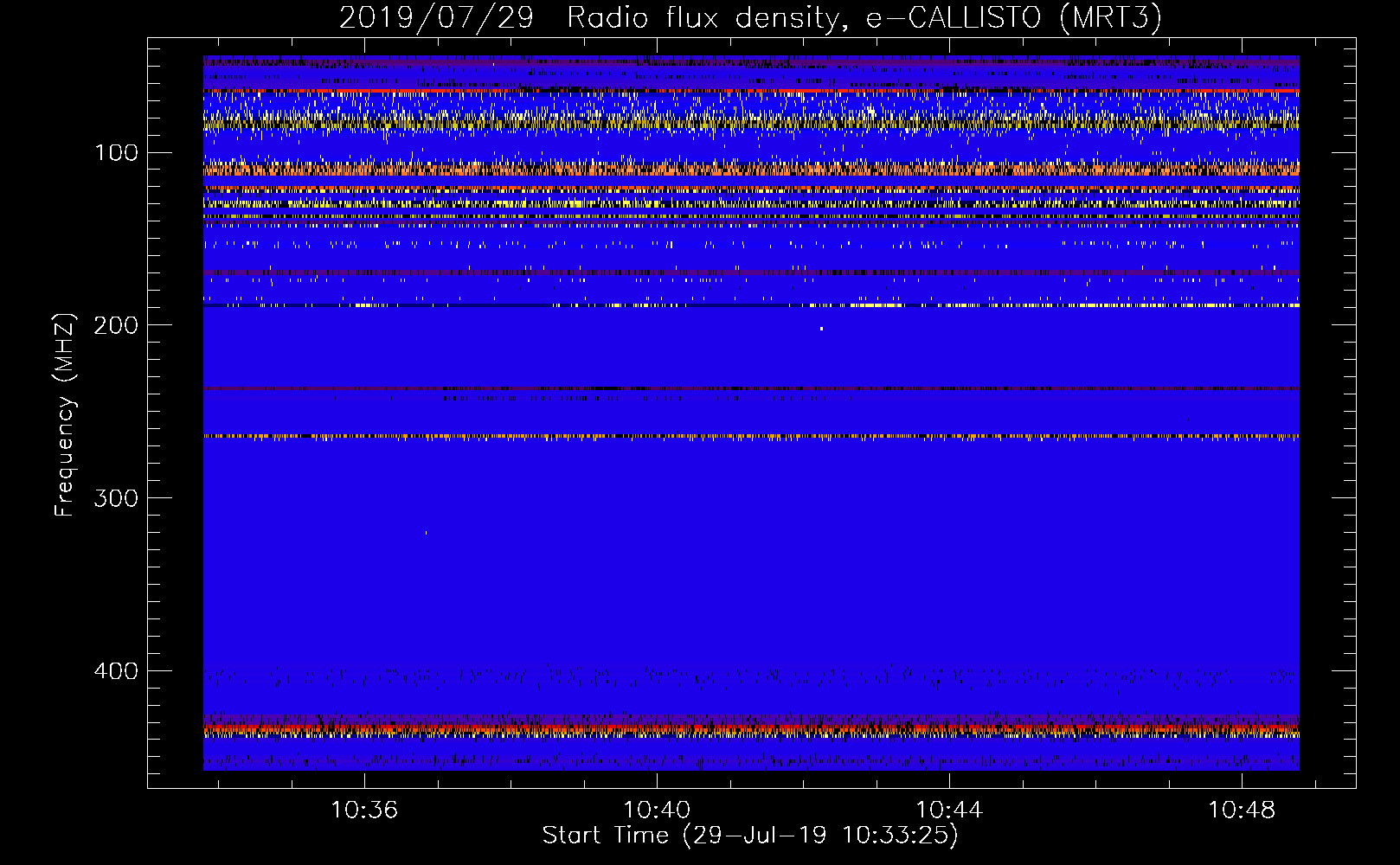The width and height of the screenshot is (1400, 865).
Task: Select the 200 frequency tick label
Action: click(x=117, y=325)
